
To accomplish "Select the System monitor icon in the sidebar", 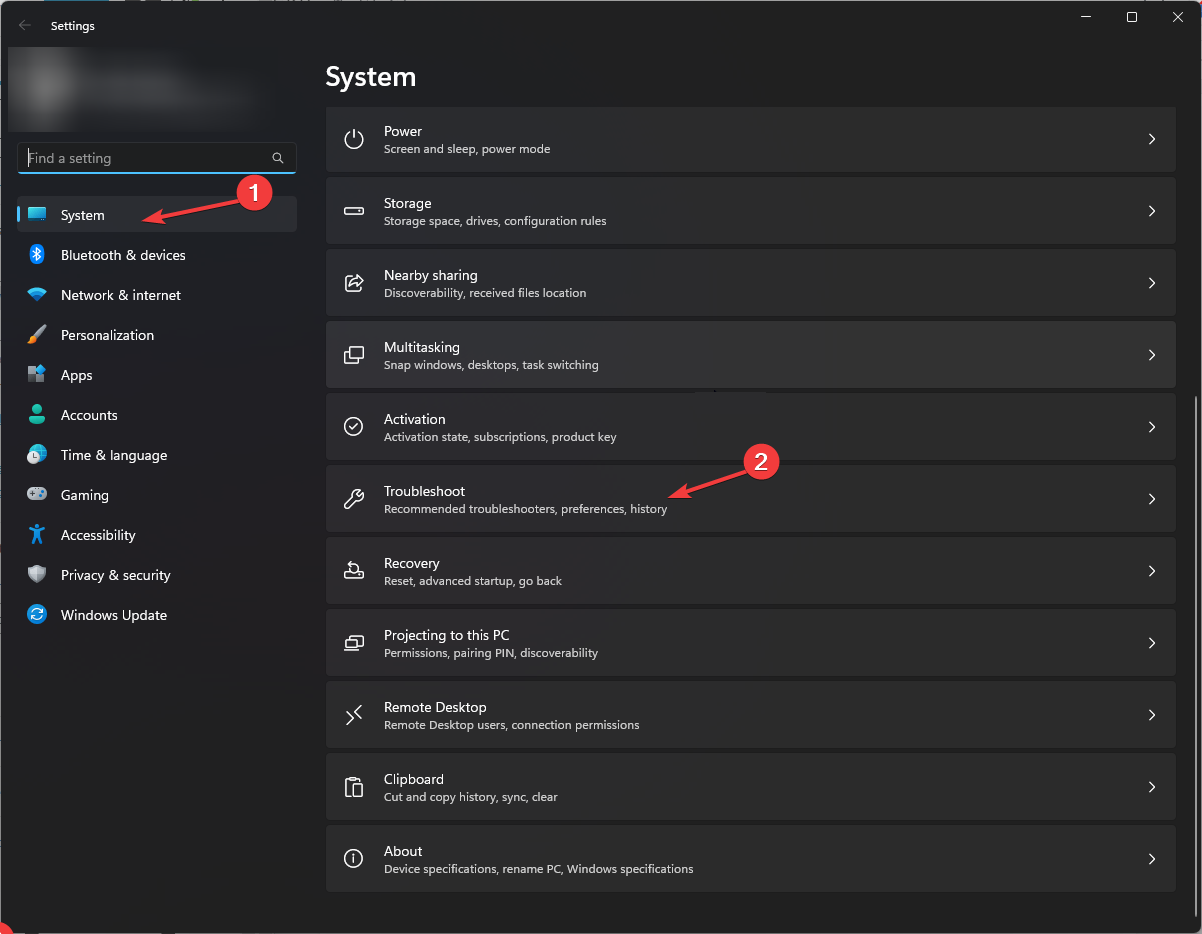I will [x=37, y=215].
